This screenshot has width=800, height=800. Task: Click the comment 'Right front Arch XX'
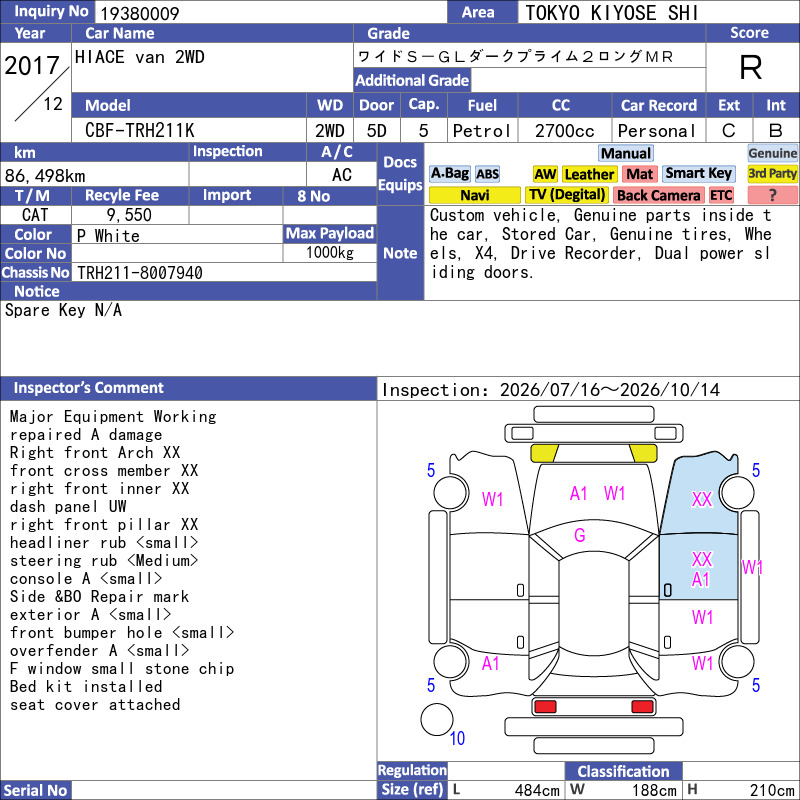(x=95, y=453)
